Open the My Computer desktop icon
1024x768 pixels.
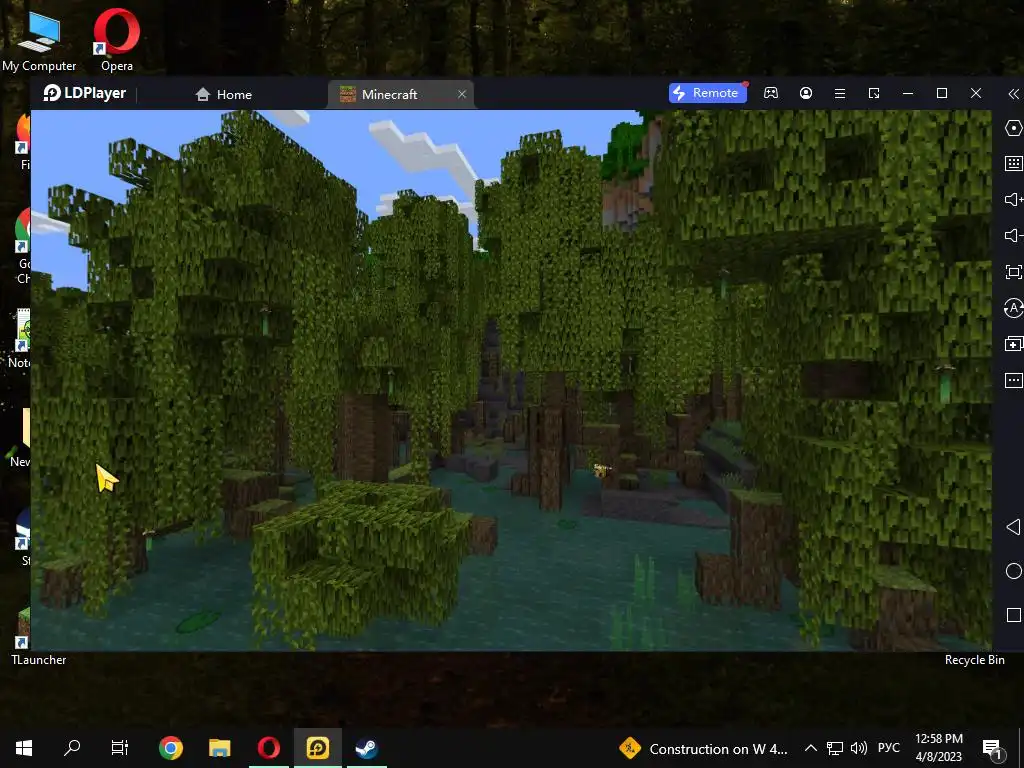(39, 42)
